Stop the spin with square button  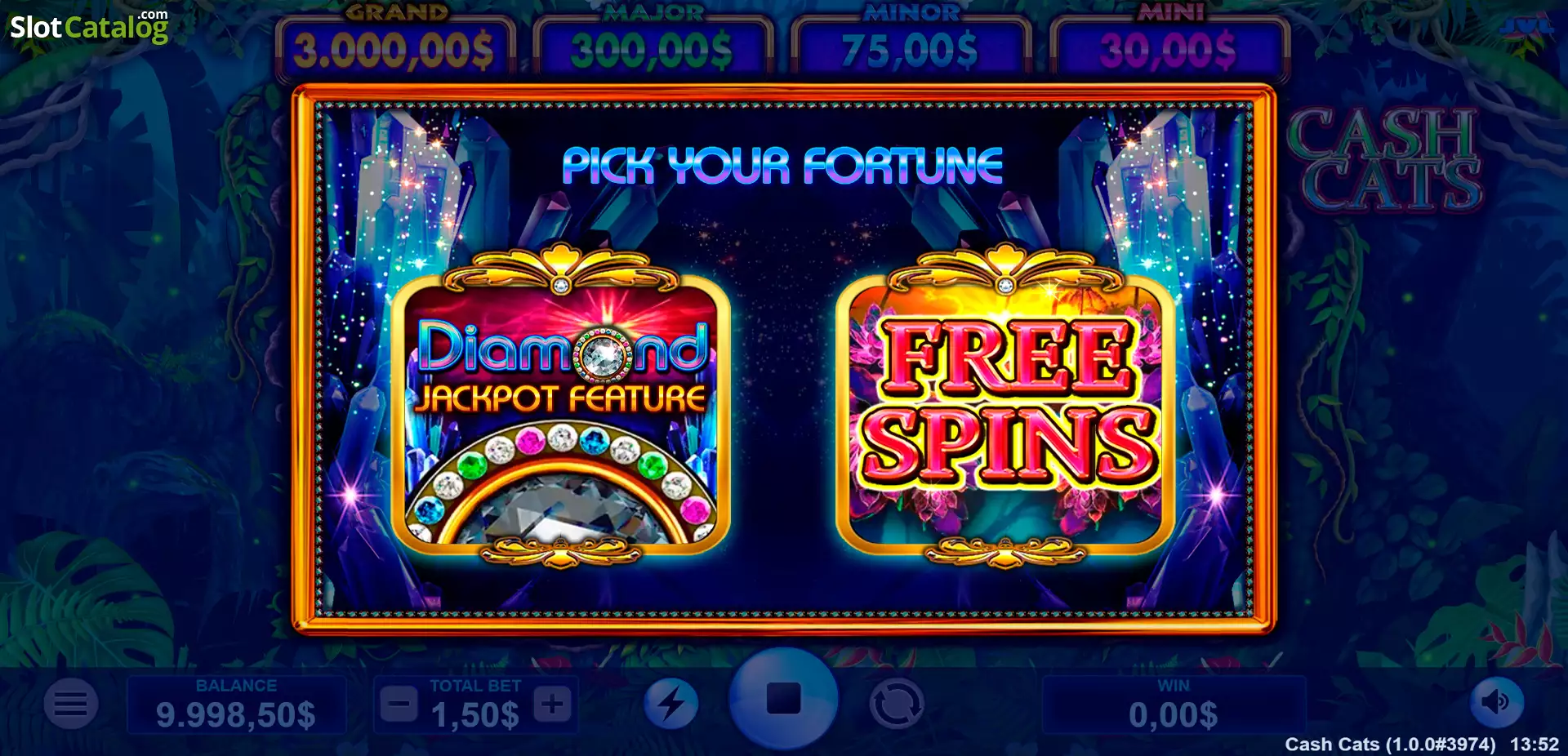coord(783,699)
